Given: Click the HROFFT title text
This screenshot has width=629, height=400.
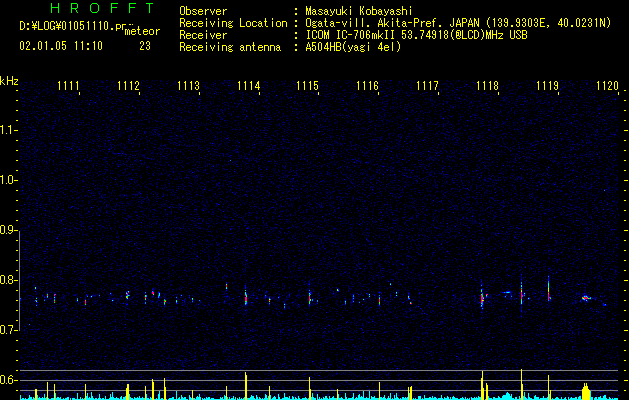Looking at the screenshot, I should click(102, 8).
